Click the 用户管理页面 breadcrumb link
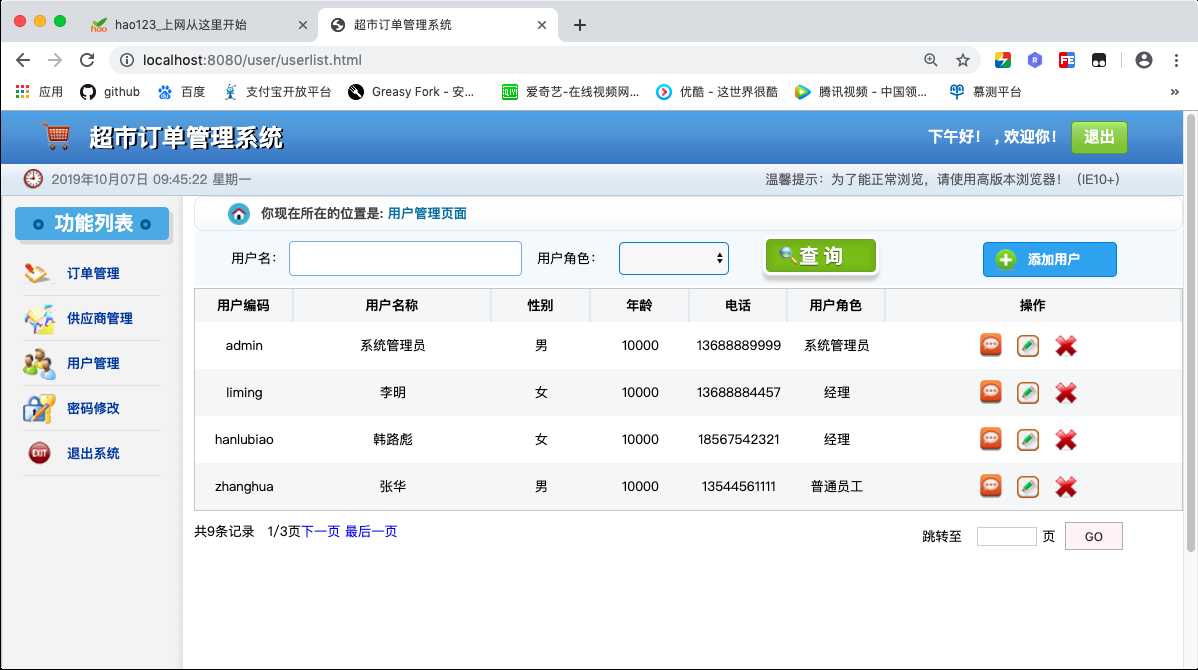Image resolution: width=1198 pixels, height=670 pixels. 427,214
